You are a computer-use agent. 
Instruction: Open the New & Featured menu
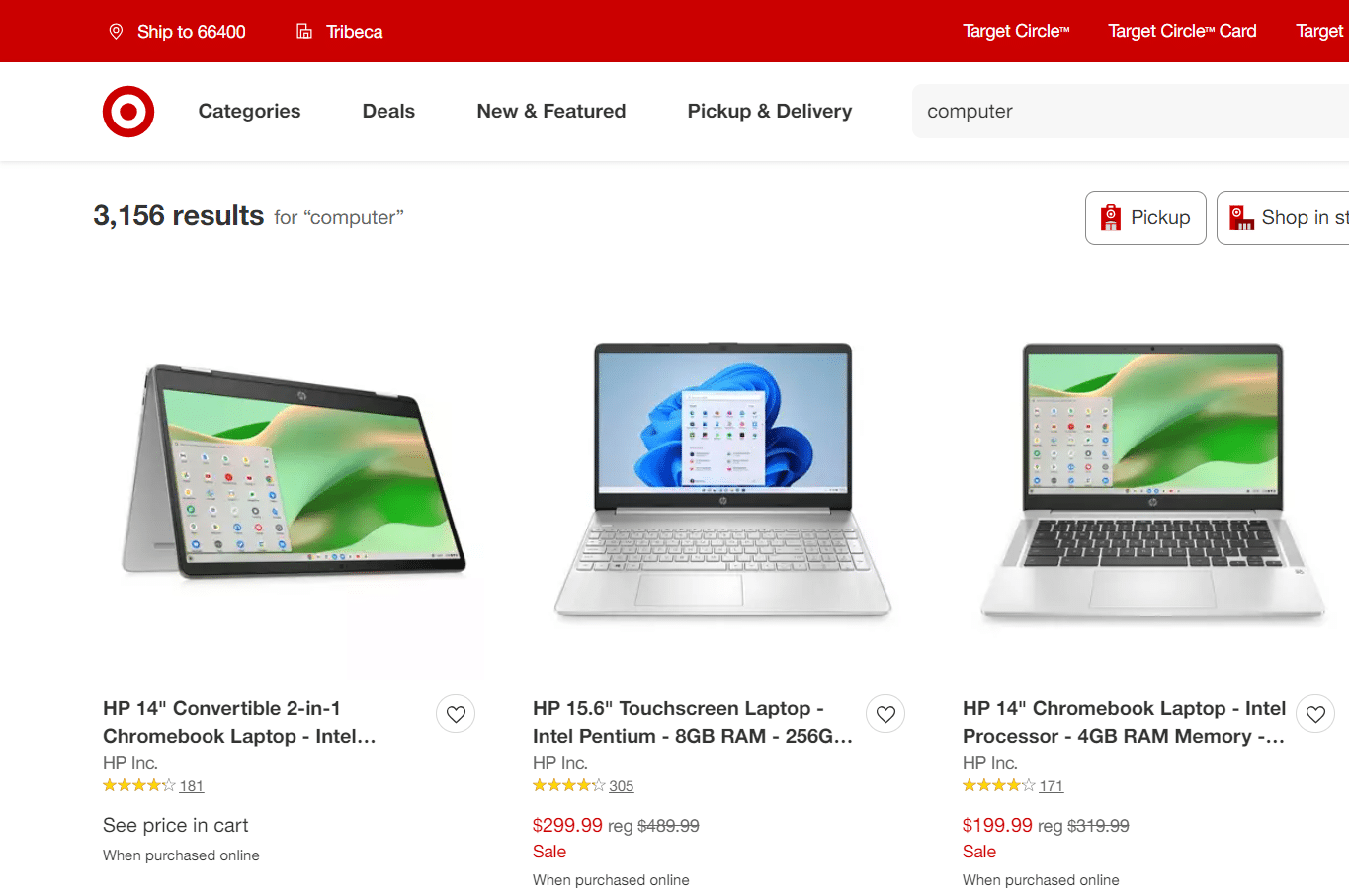click(551, 112)
